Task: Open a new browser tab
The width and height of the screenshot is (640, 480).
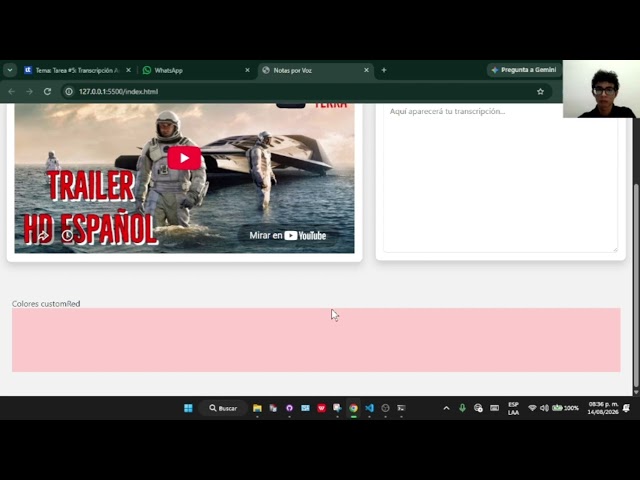Action: coord(384,70)
